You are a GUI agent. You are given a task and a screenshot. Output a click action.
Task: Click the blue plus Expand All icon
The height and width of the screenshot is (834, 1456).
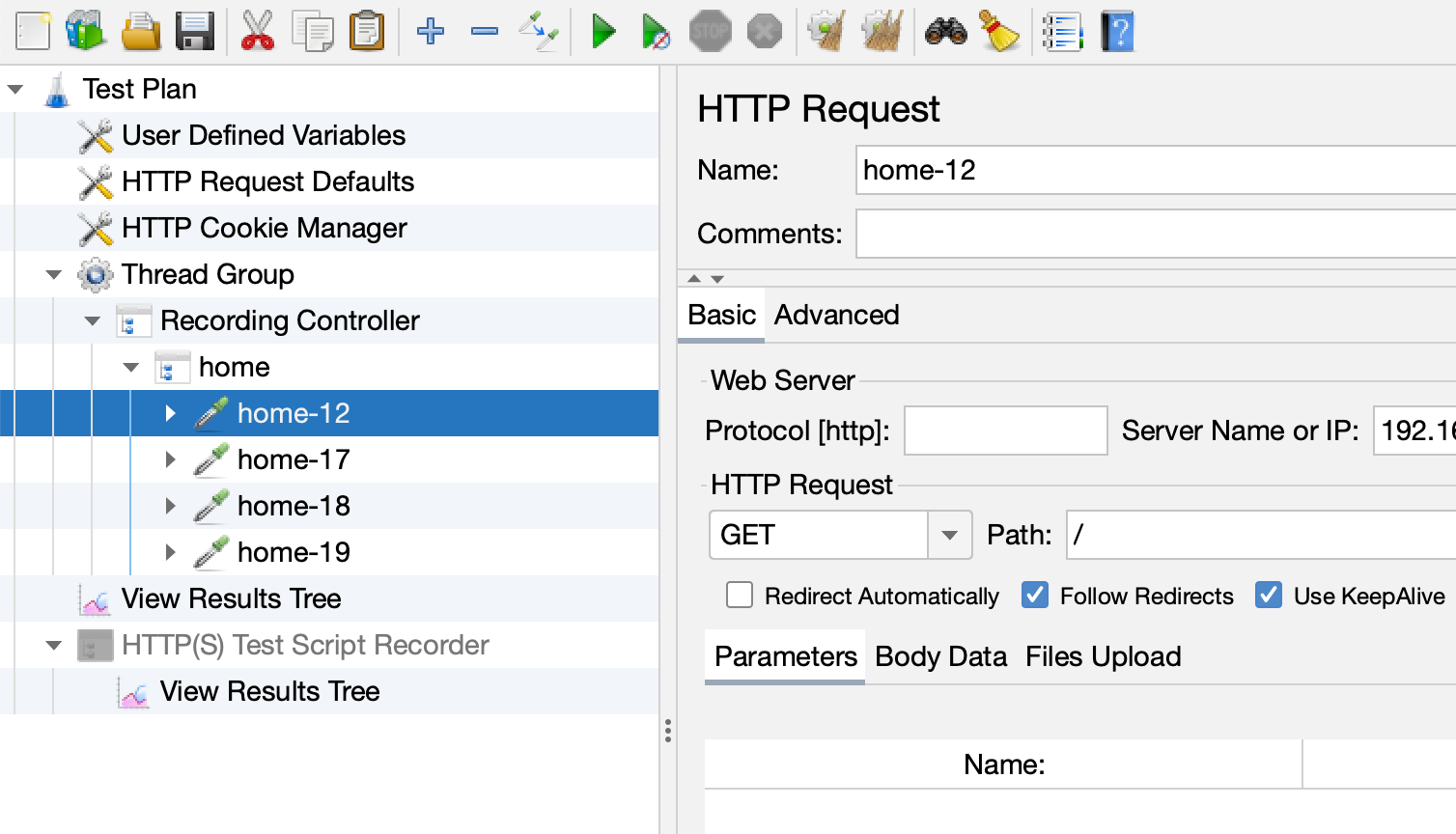[x=431, y=31]
